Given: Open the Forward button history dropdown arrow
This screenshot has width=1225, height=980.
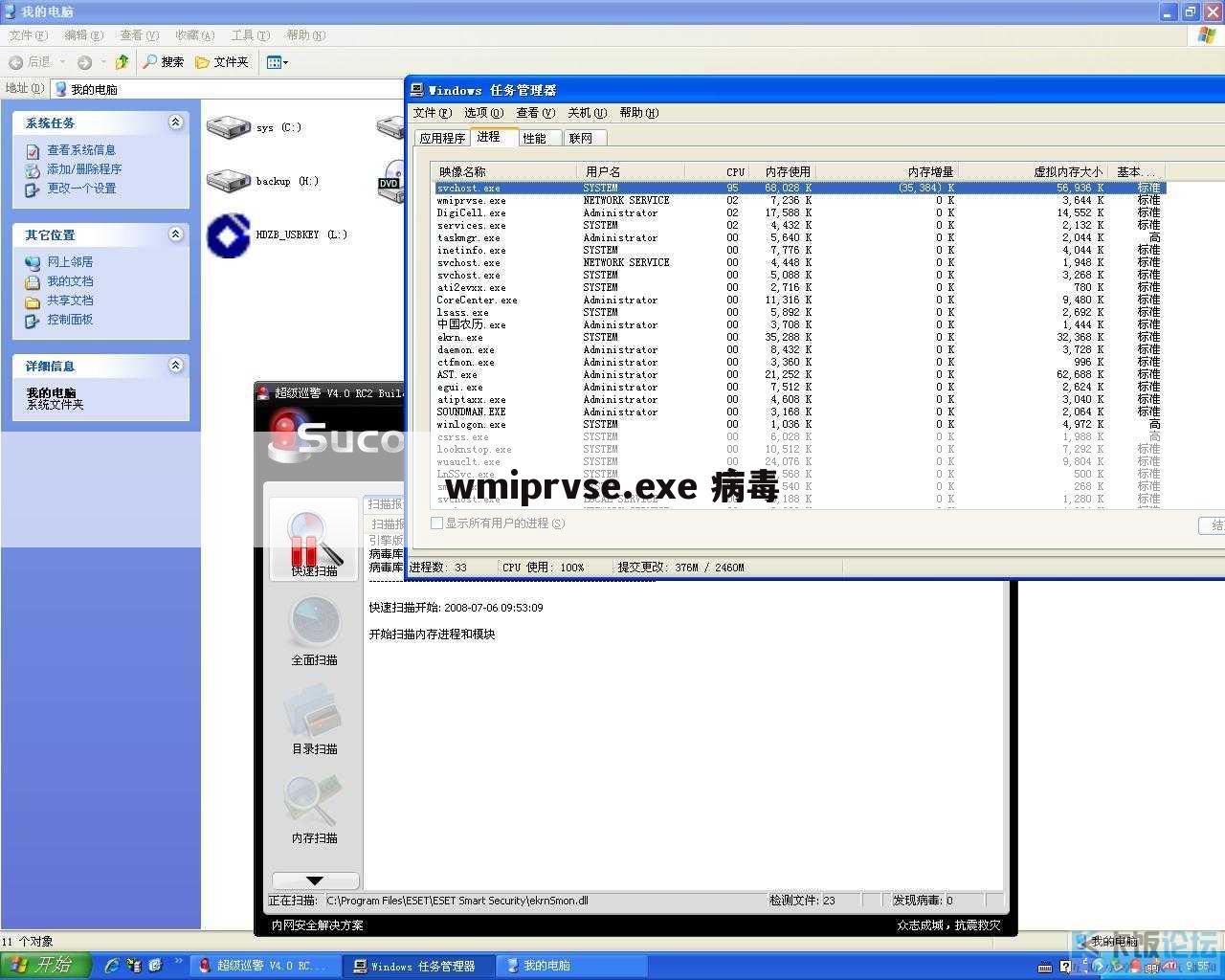Looking at the screenshot, I should pos(102,62).
